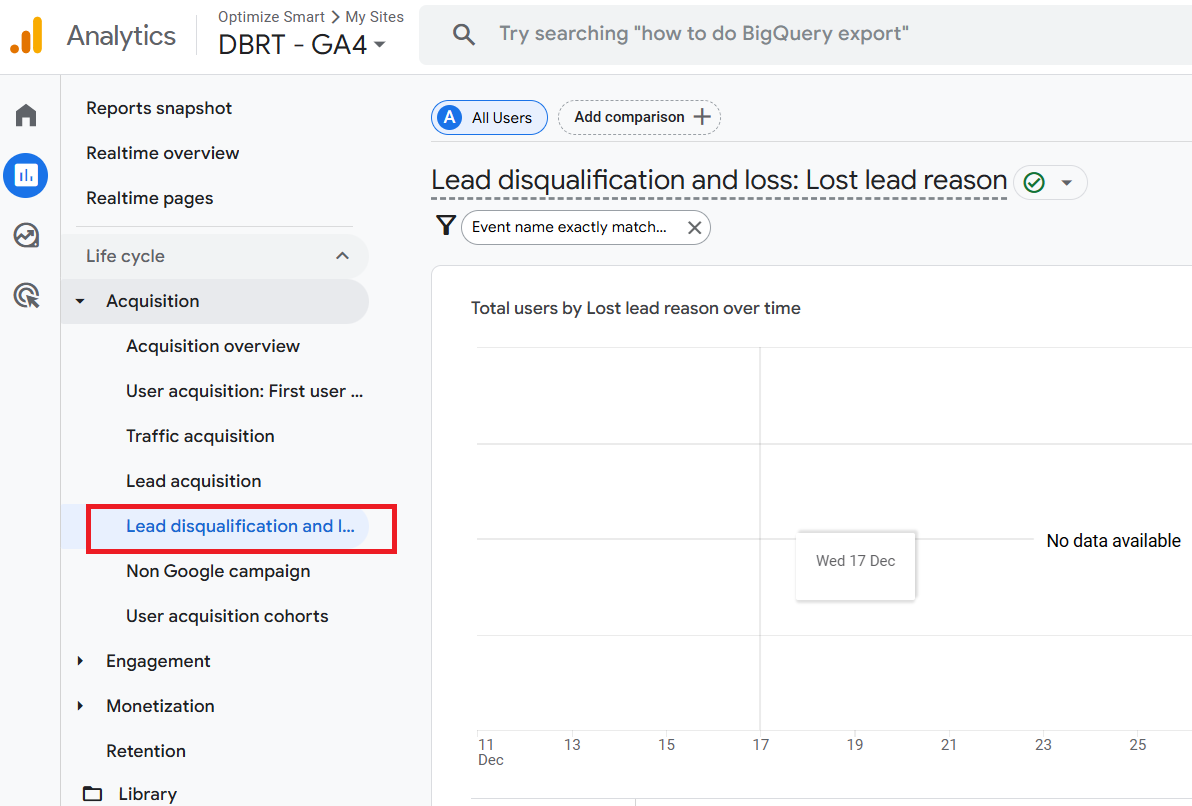1192x806 pixels.
Task: Click the filter funnel icon
Action: coord(446,227)
